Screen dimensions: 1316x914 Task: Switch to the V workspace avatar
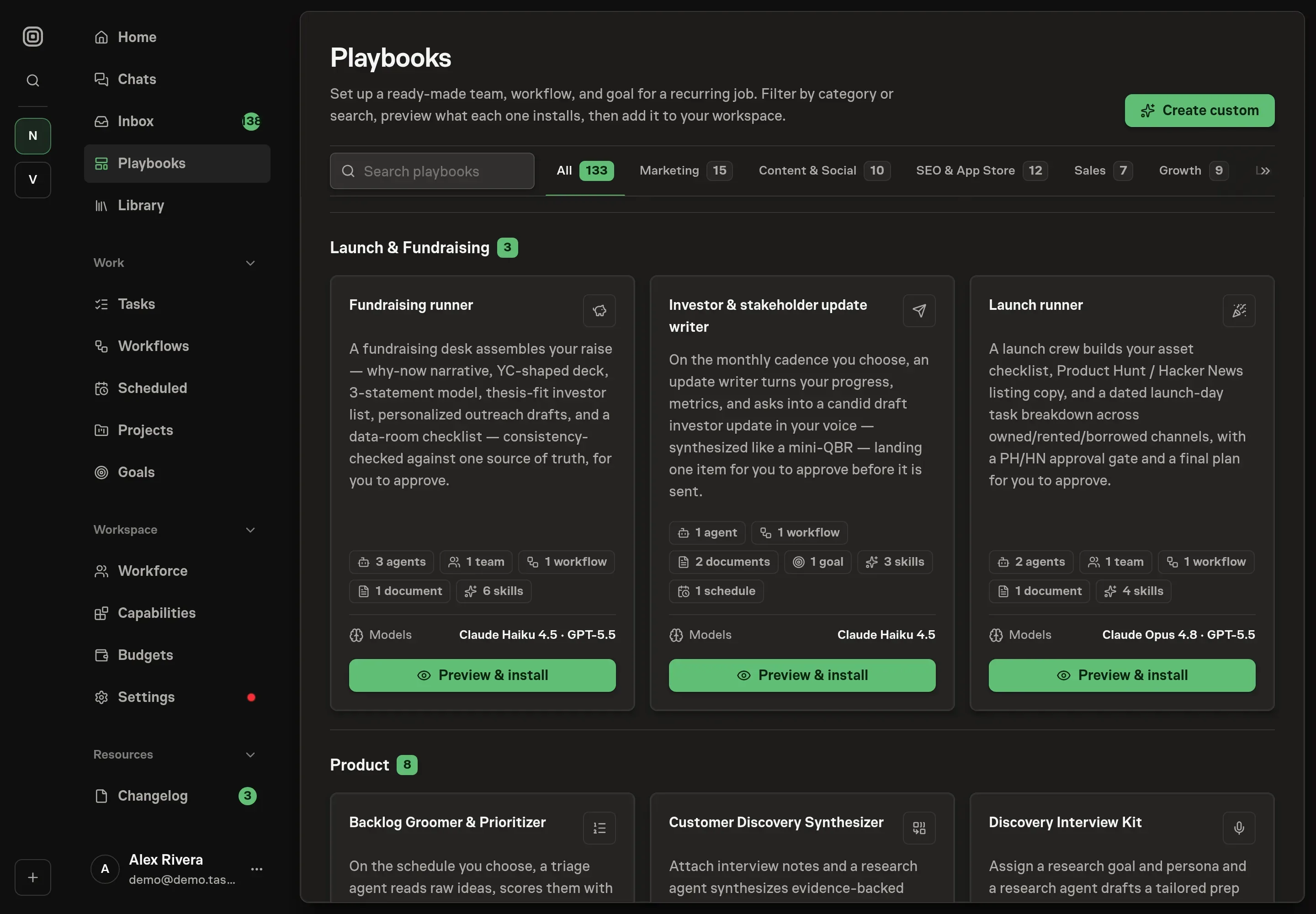(x=32, y=180)
